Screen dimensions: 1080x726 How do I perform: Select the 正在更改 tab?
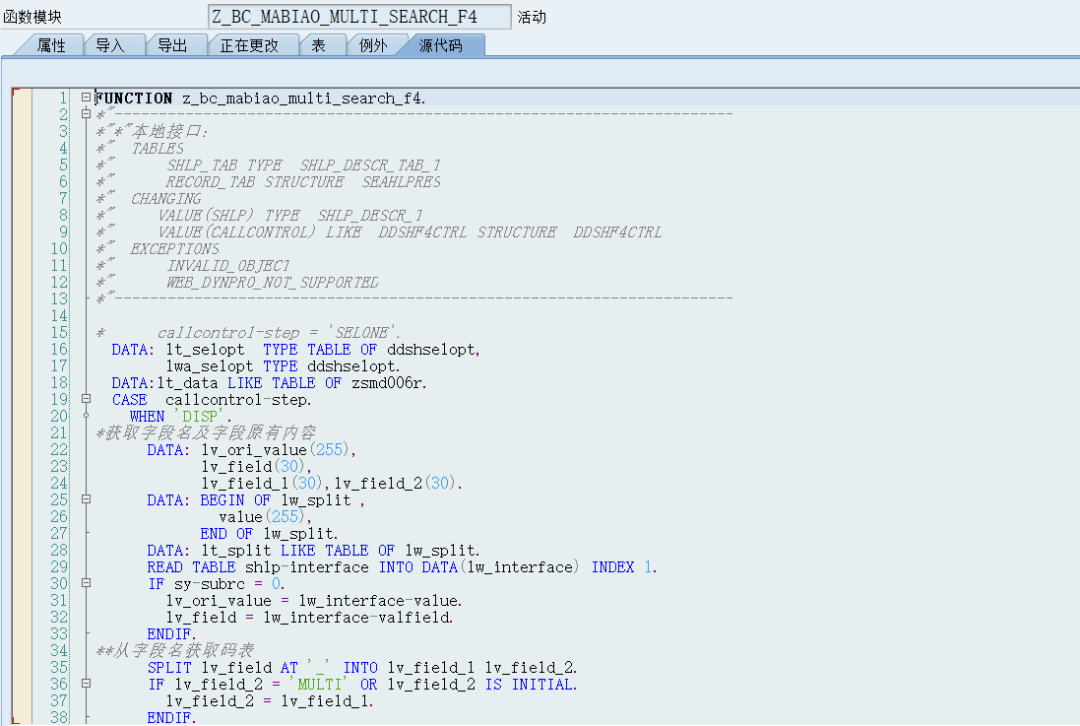249,45
